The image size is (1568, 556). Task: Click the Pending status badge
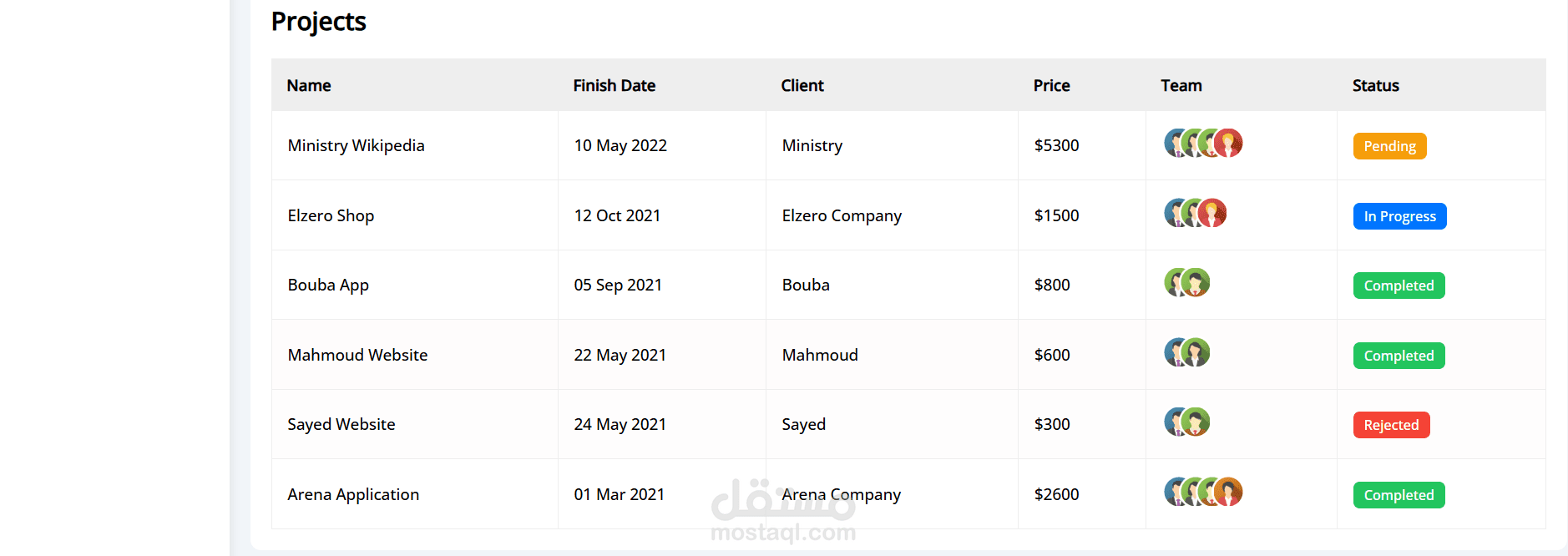[1389, 146]
